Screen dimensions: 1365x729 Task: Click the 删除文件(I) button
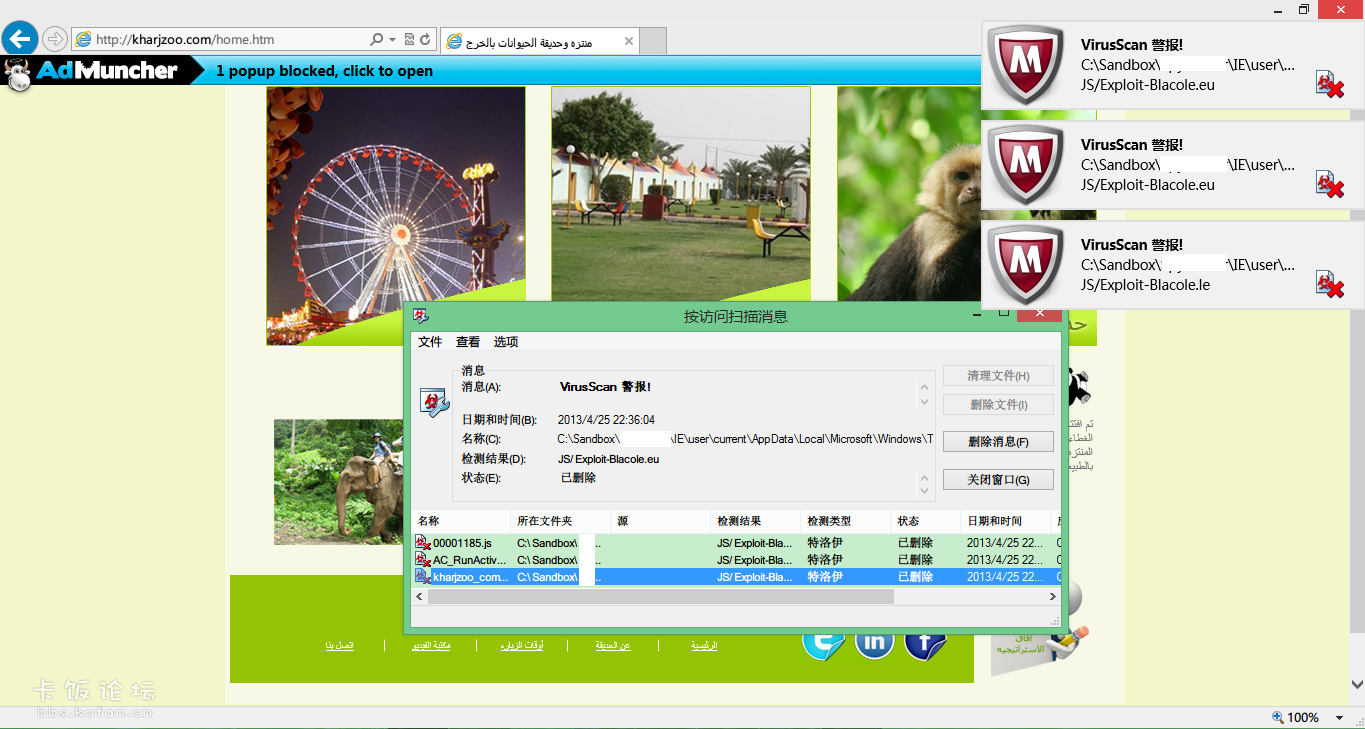point(998,404)
